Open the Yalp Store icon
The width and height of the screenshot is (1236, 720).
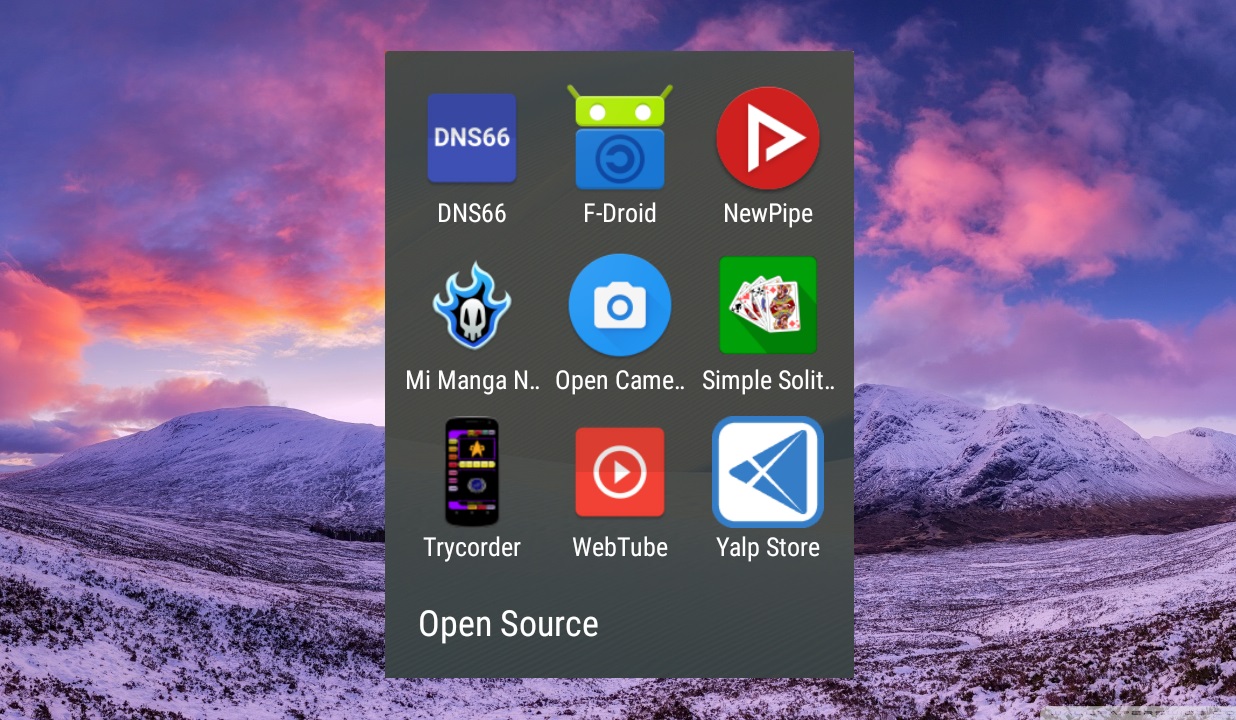pyautogui.click(x=768, y=472)
